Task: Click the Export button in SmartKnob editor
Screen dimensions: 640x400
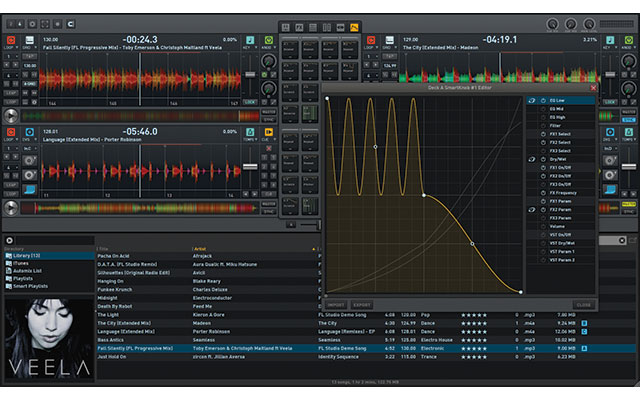Action: [361, 304]
